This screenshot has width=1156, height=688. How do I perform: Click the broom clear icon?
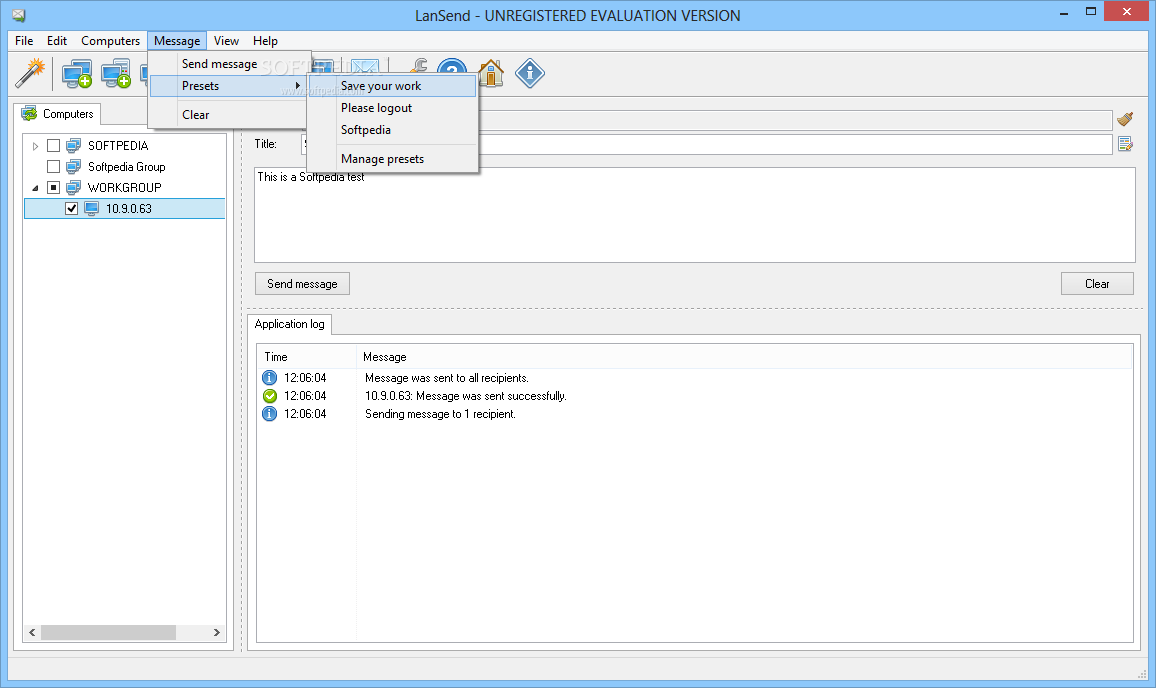1125,119
